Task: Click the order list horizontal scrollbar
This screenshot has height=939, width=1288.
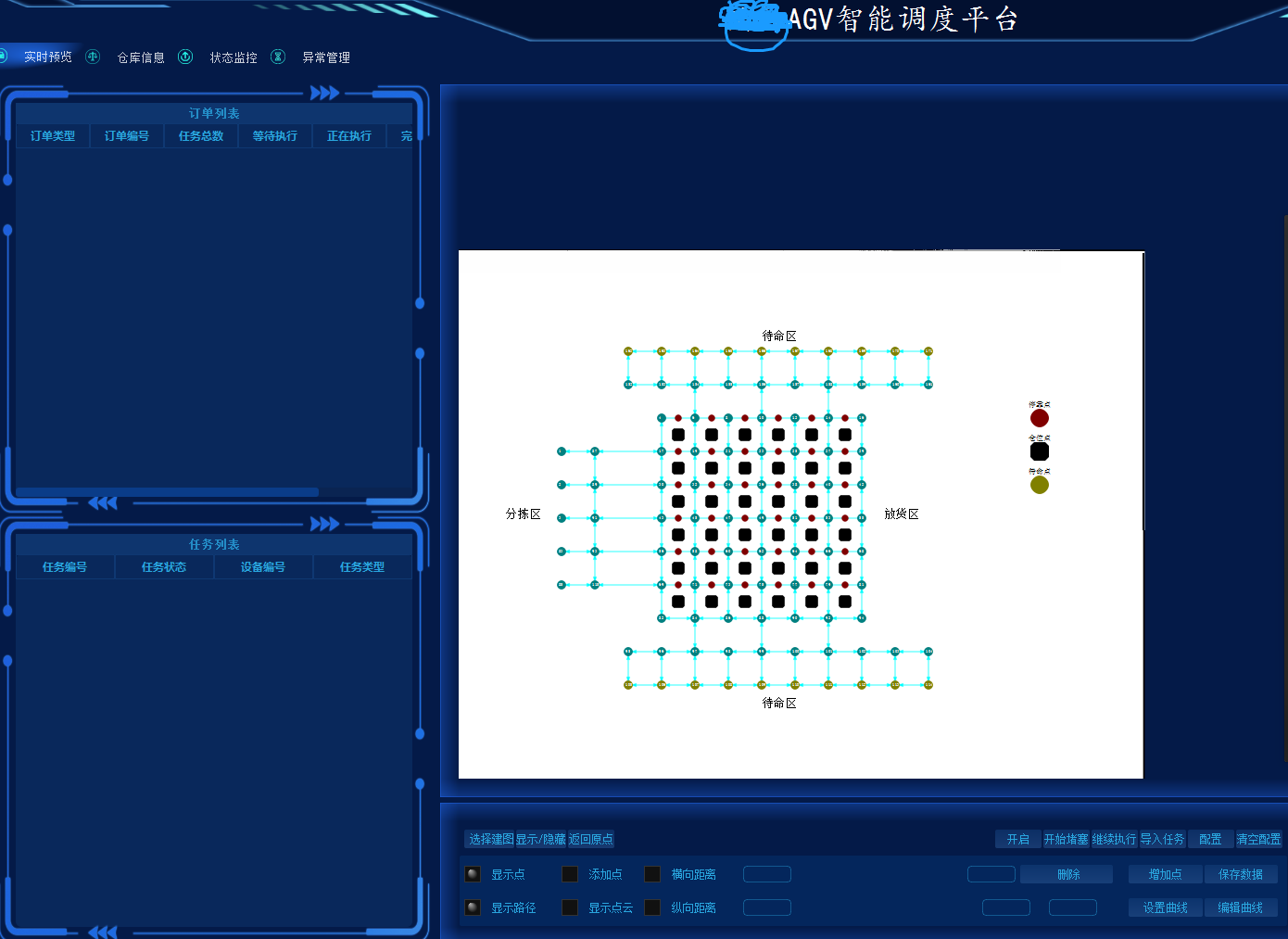Action: (168, 492)
